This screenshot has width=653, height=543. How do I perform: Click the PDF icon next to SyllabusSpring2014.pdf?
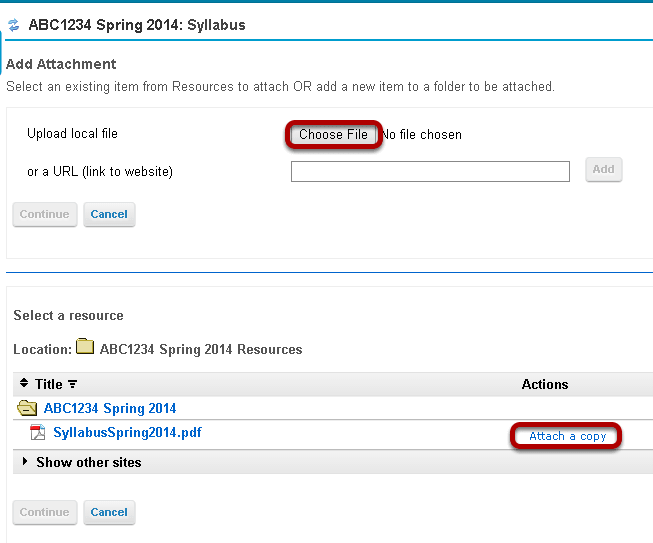click(x=38, y=432)
